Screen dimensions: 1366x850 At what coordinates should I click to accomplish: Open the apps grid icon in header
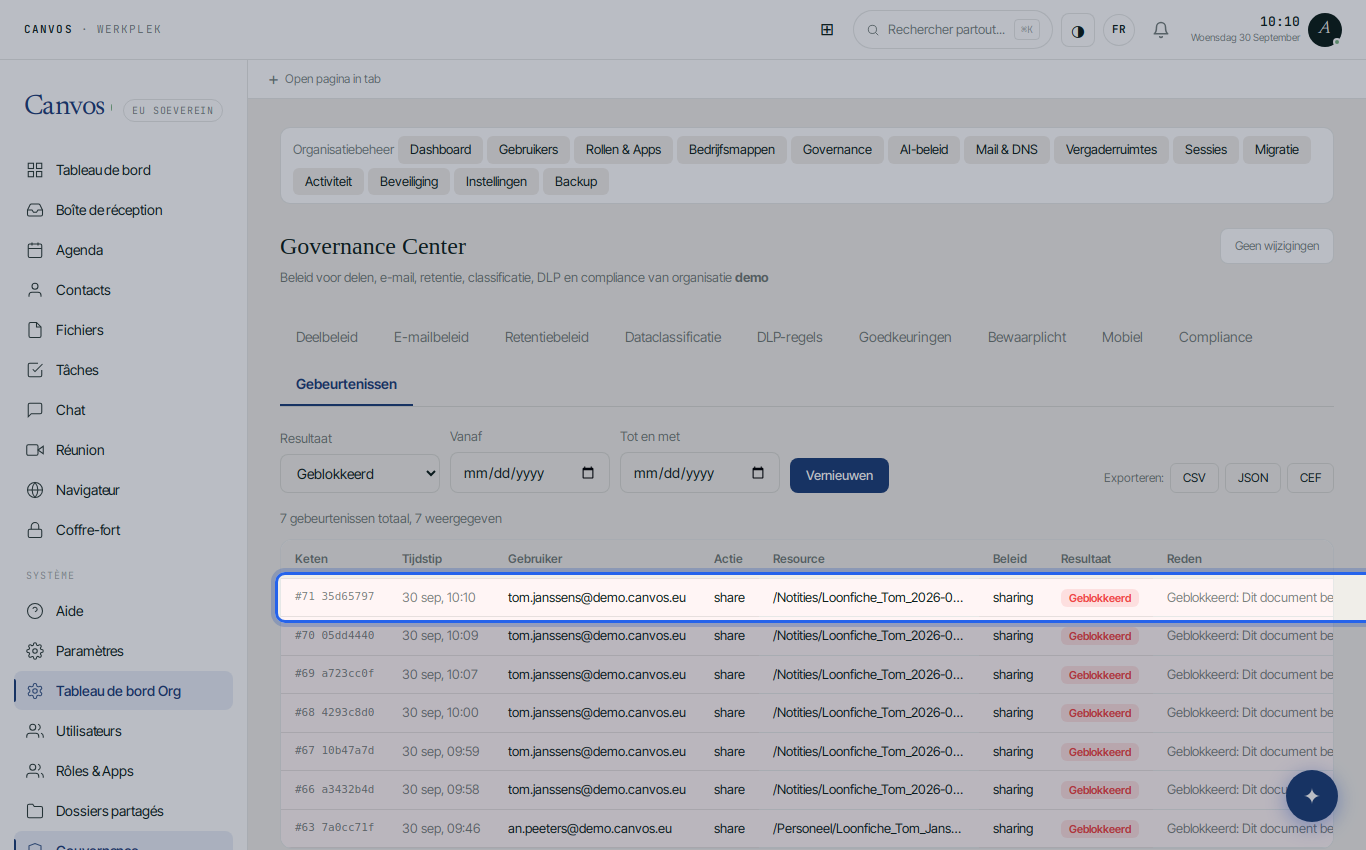click(827, 30)
